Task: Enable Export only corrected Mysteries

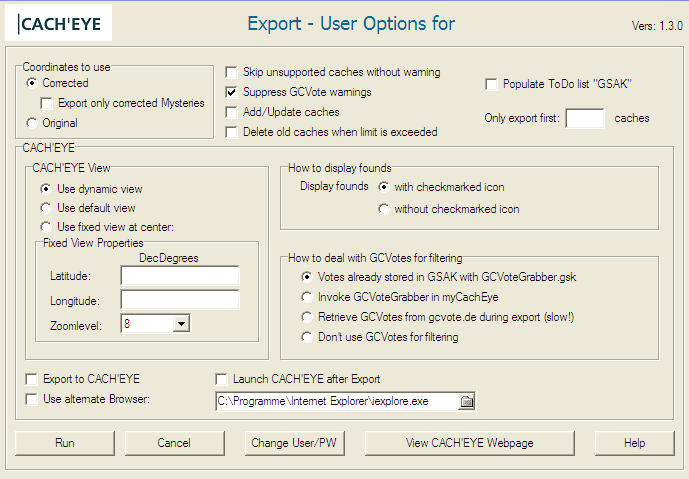Action: pos(46,103)
